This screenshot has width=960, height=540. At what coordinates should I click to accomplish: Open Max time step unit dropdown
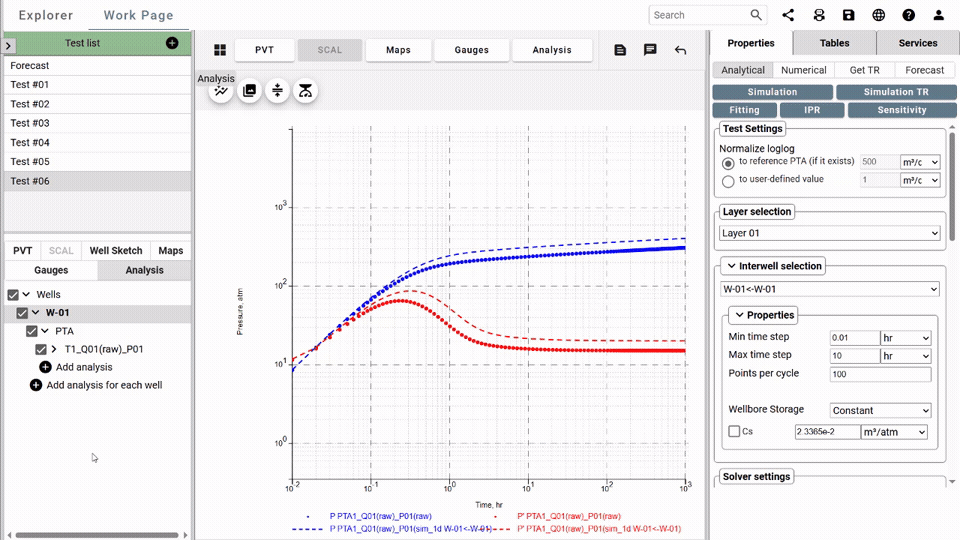906,356
